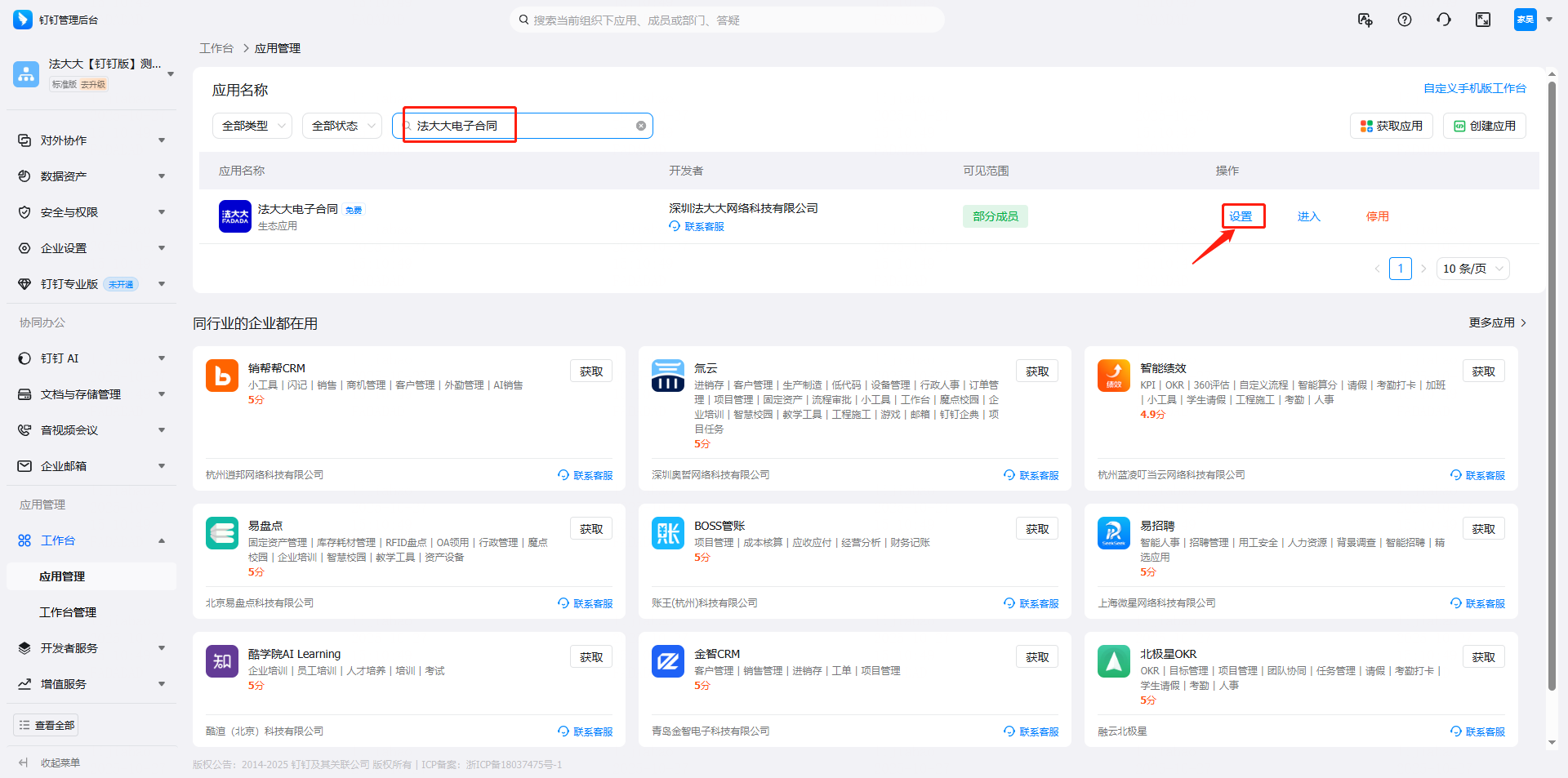The width and height of the screenshot is (1568, 778).
Task: Open the user avatar in top right
Action: coord(1526,20)
